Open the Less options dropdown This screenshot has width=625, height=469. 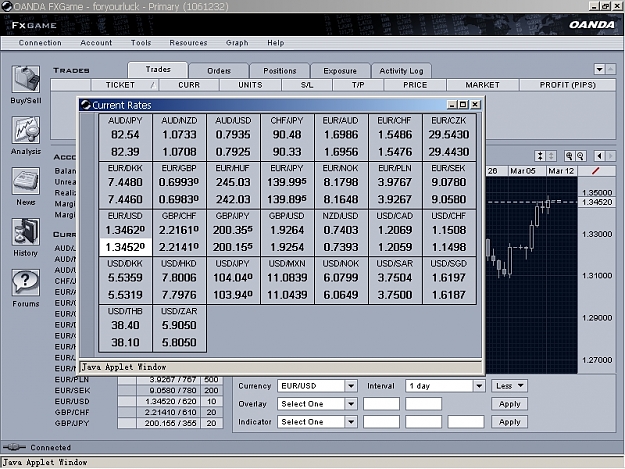pos(509,386)
